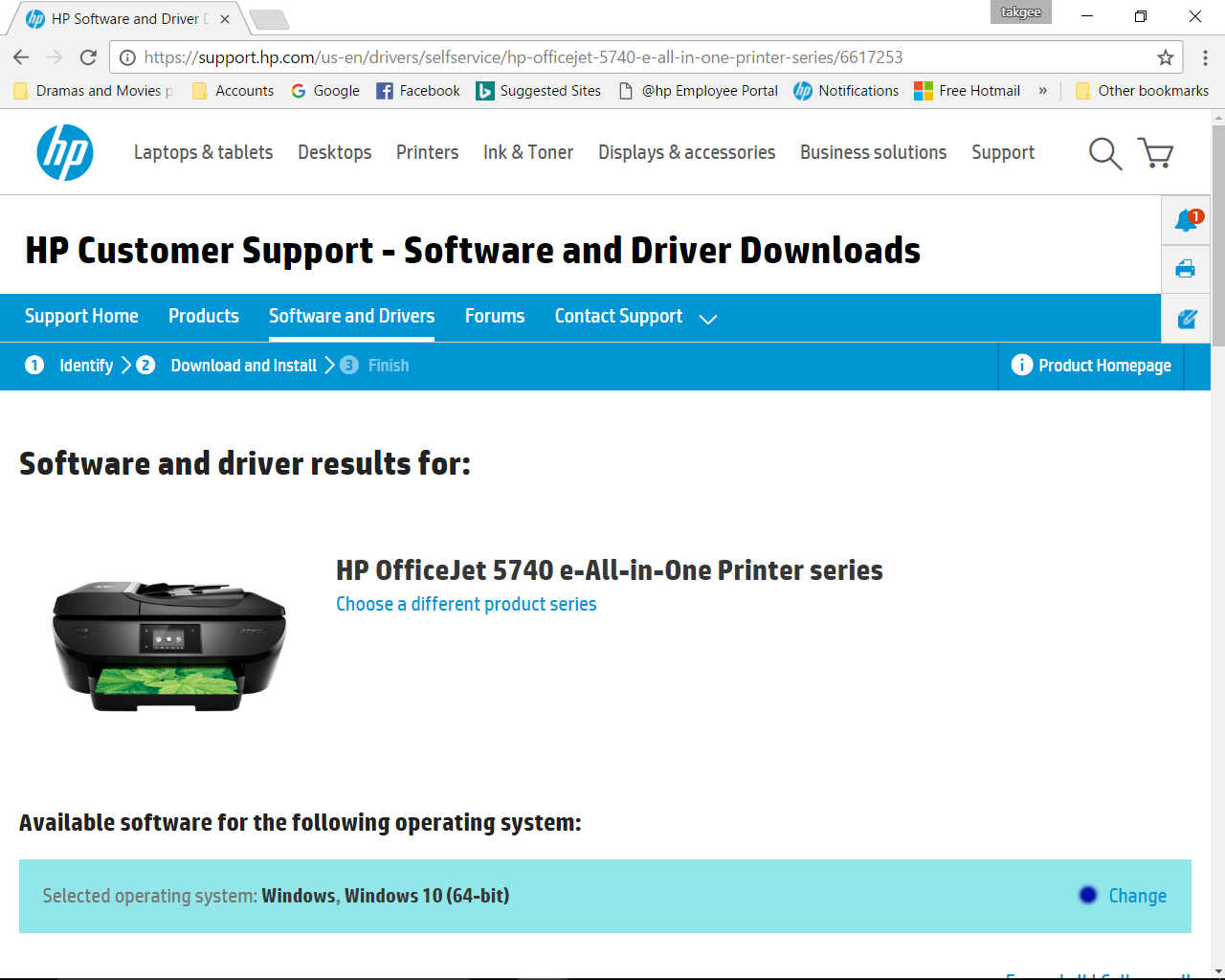Switch to the Software and Drivers tab
1225x980 pixels.
point(351,316)
